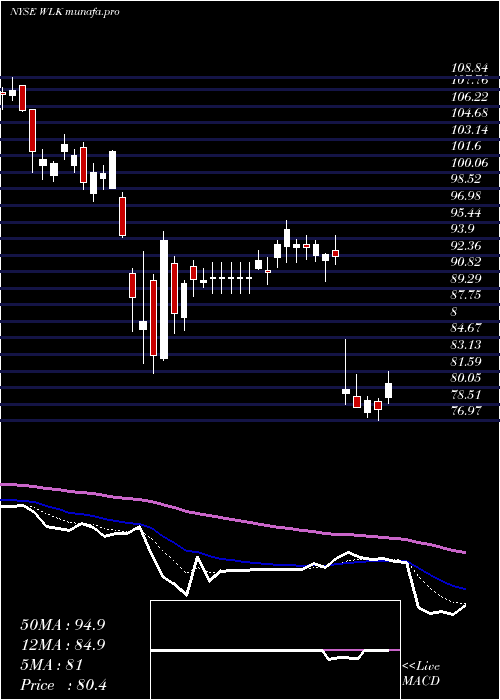Select the 87.75 price level label
Image resolution: width=500 pixels, height=700 pixels.
pyautogui.click(x=466, y=295)
